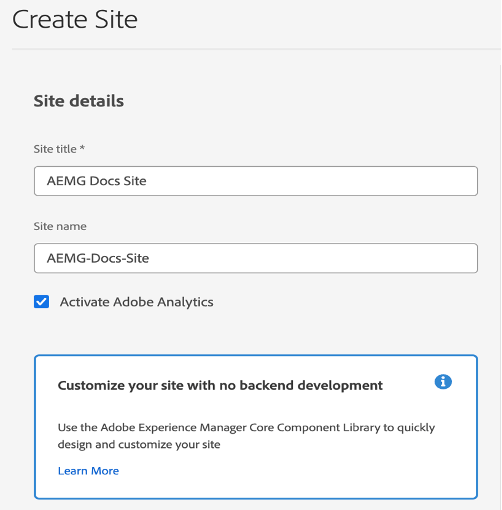
Task: Open the Learn More link
Action: (88, 471)
